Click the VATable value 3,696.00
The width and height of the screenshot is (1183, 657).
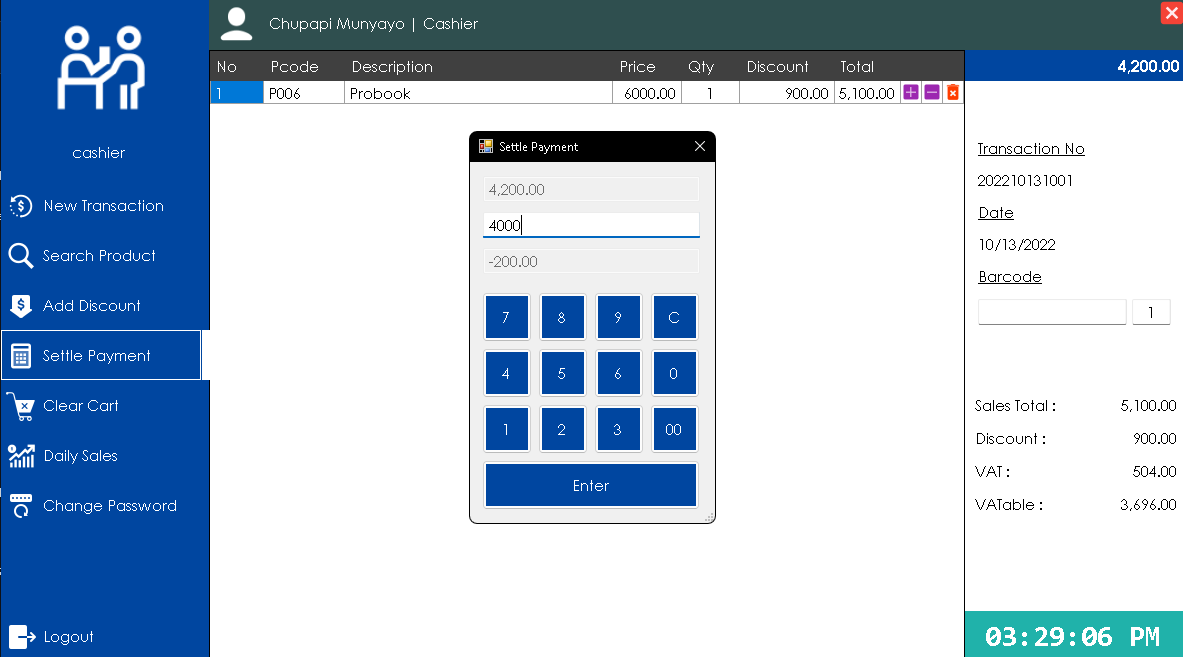pyautogui.click(x=1148, y=505)
